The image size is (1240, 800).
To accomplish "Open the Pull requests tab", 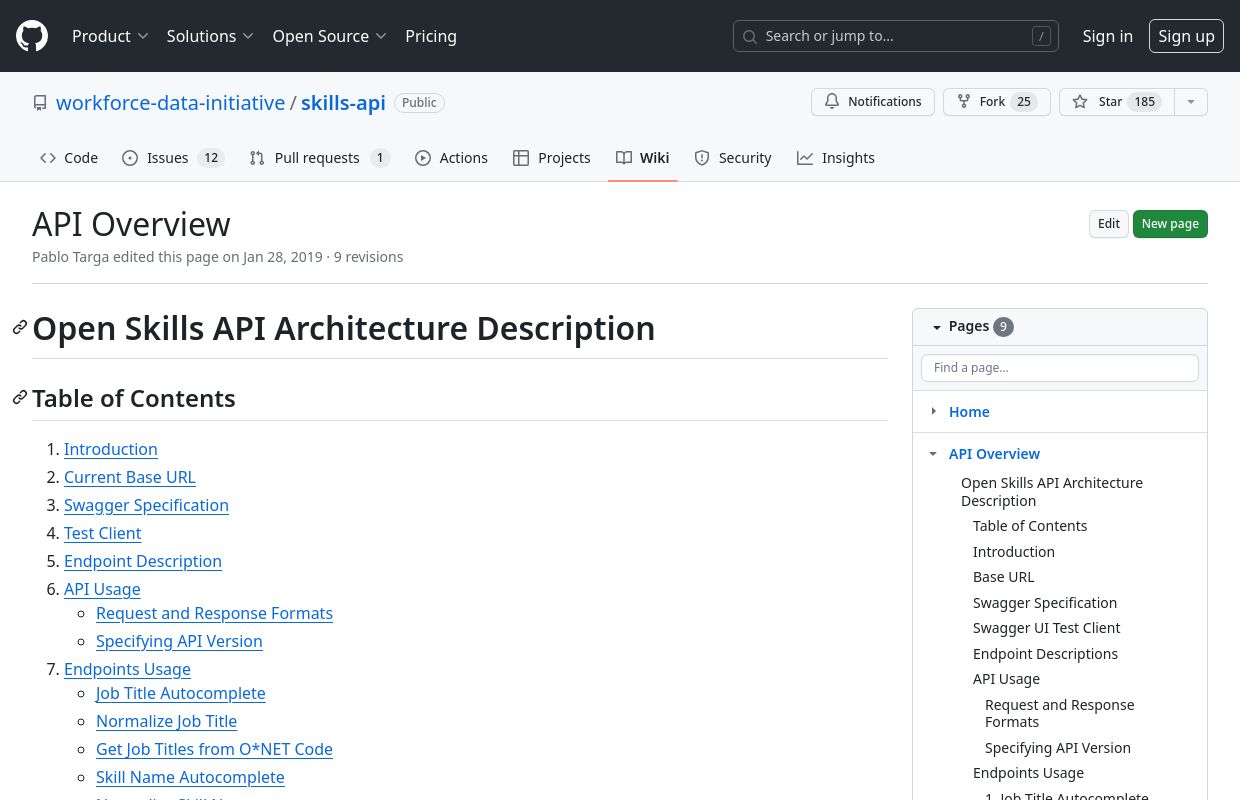I will click(x=319, y=158).
